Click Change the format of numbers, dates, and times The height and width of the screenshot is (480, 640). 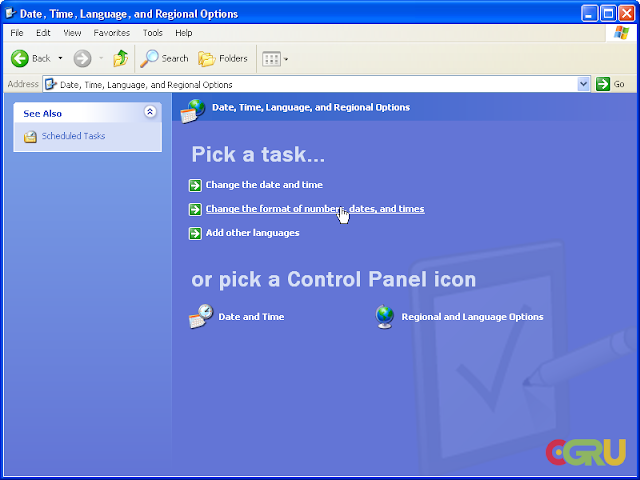315,209
